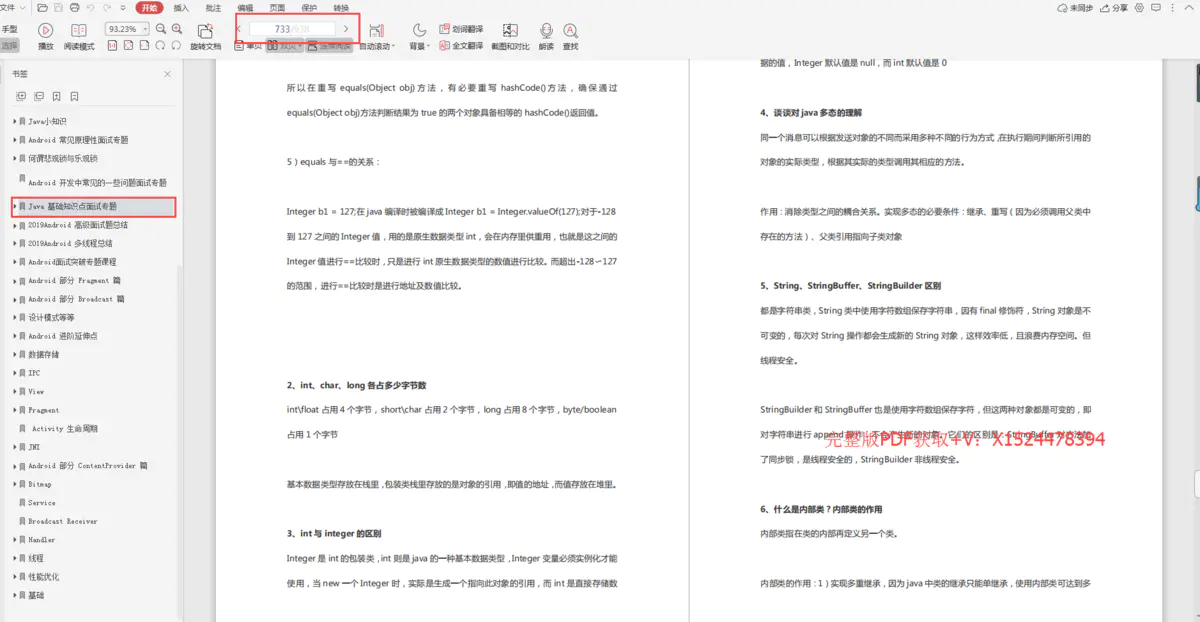Open the 页面 ribbon tab
Image resolution: width=1200 pixels, height=622 pixels.
click(277, 8)
